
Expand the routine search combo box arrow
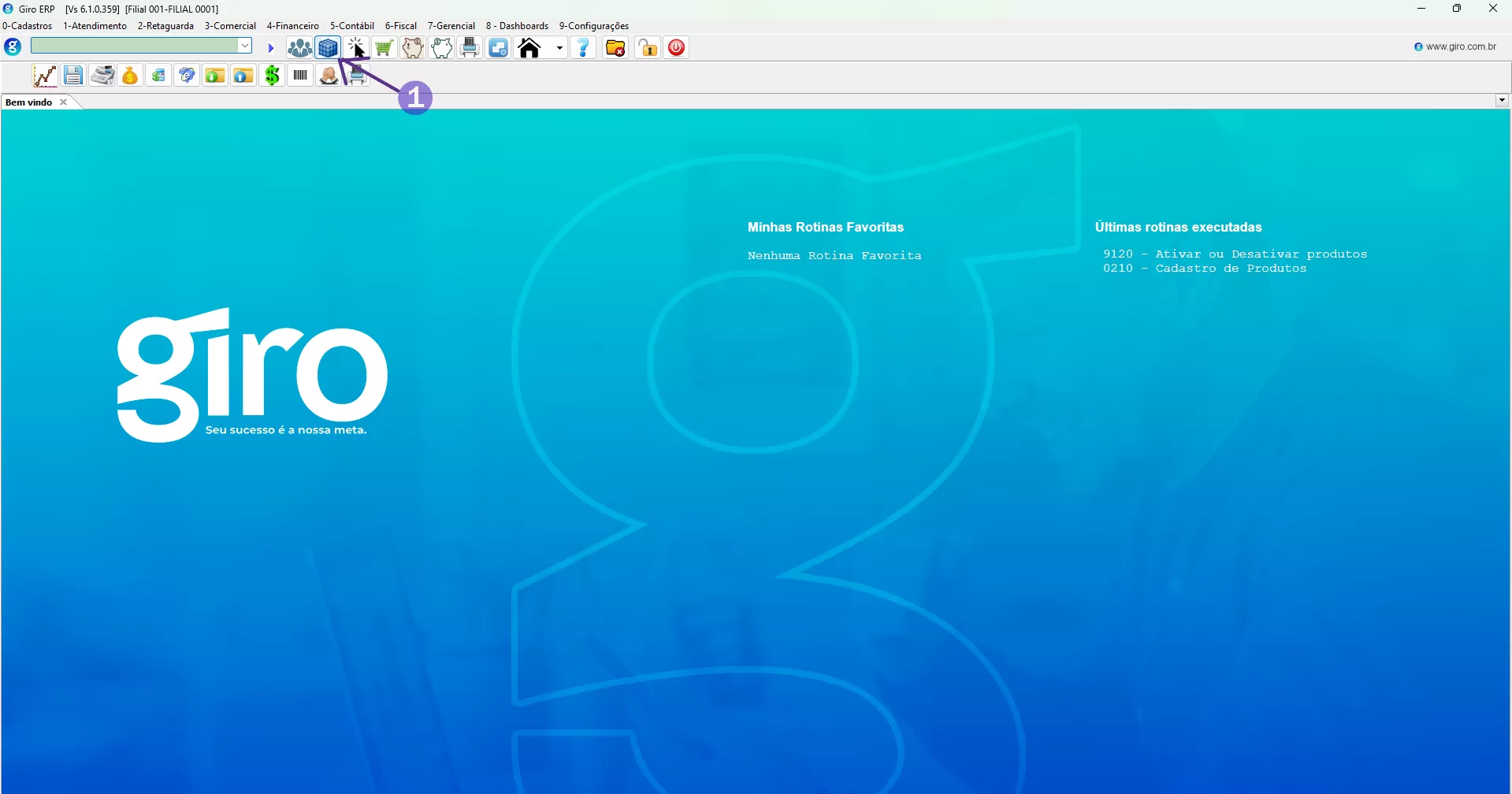click(245, 46)
